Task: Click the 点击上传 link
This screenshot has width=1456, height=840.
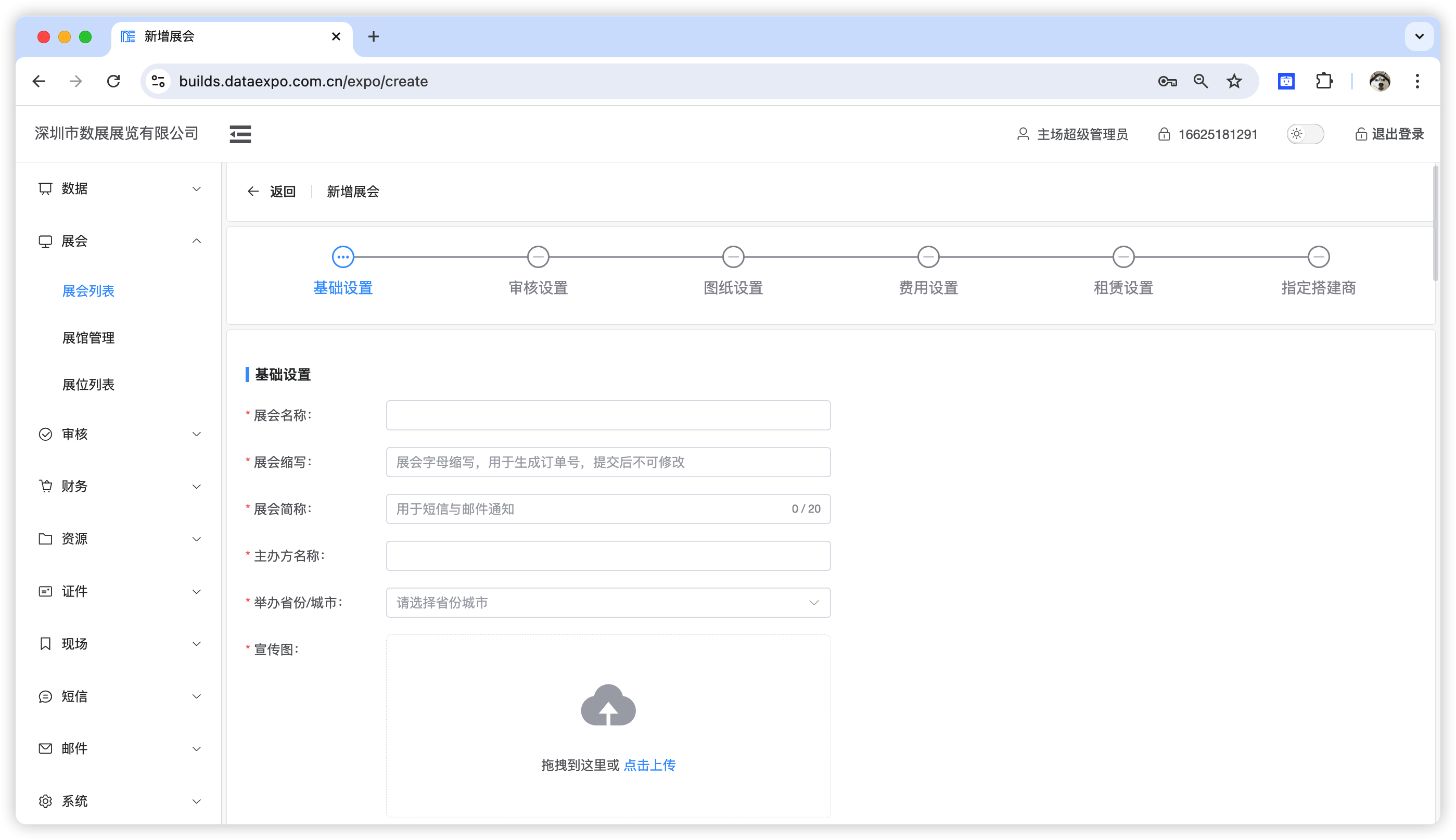Action: [649, 765]
